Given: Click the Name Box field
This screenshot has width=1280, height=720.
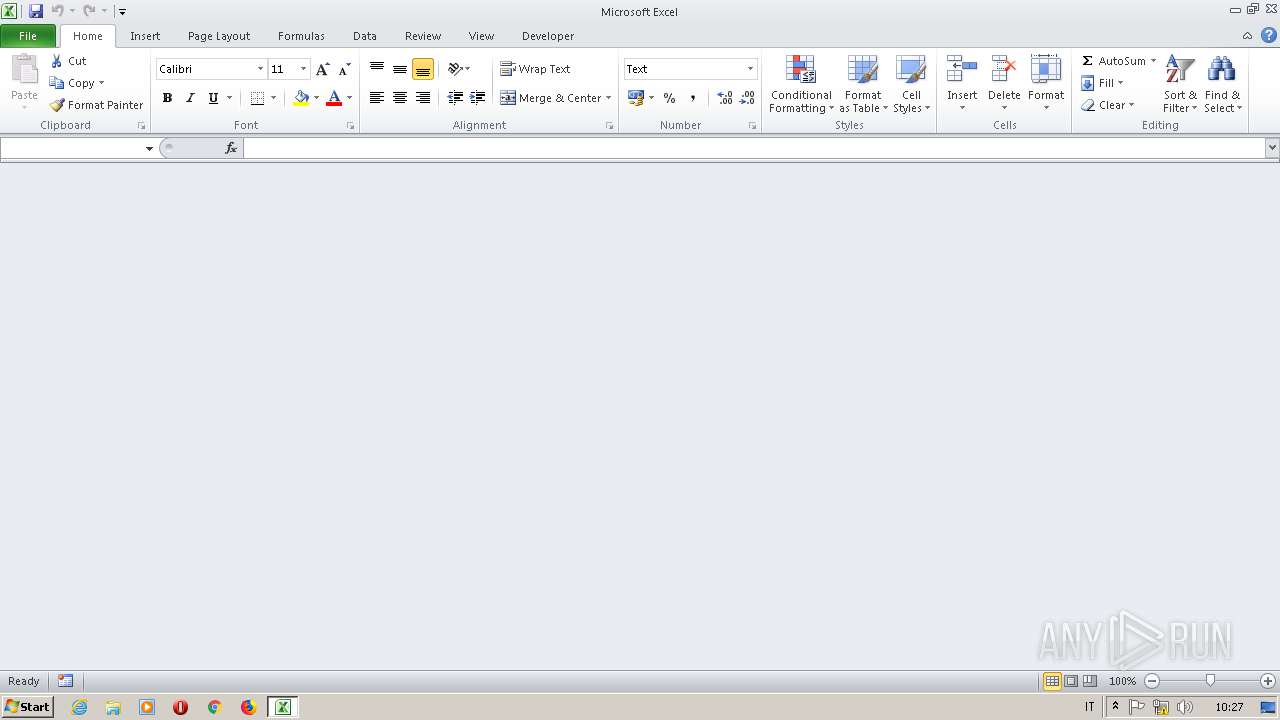Looking at the screenshot, I should point(71,148).
